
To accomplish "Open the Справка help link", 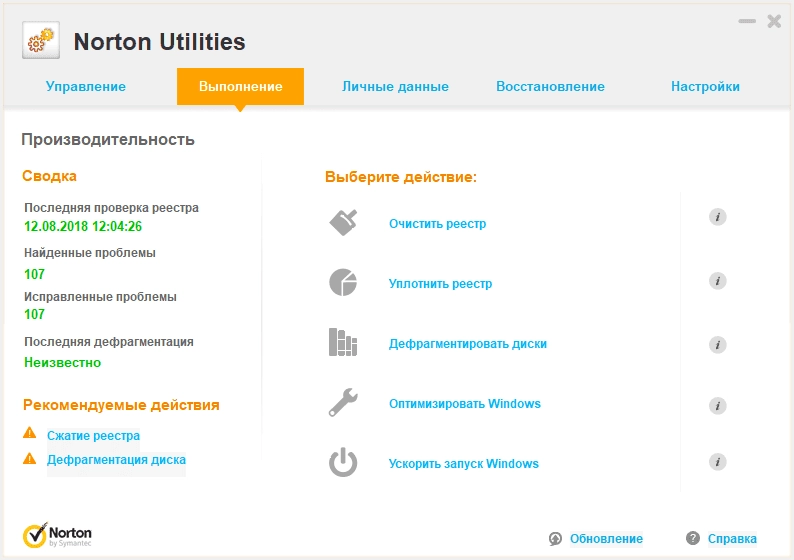I will pyautogui.click(x=732, y=539).
